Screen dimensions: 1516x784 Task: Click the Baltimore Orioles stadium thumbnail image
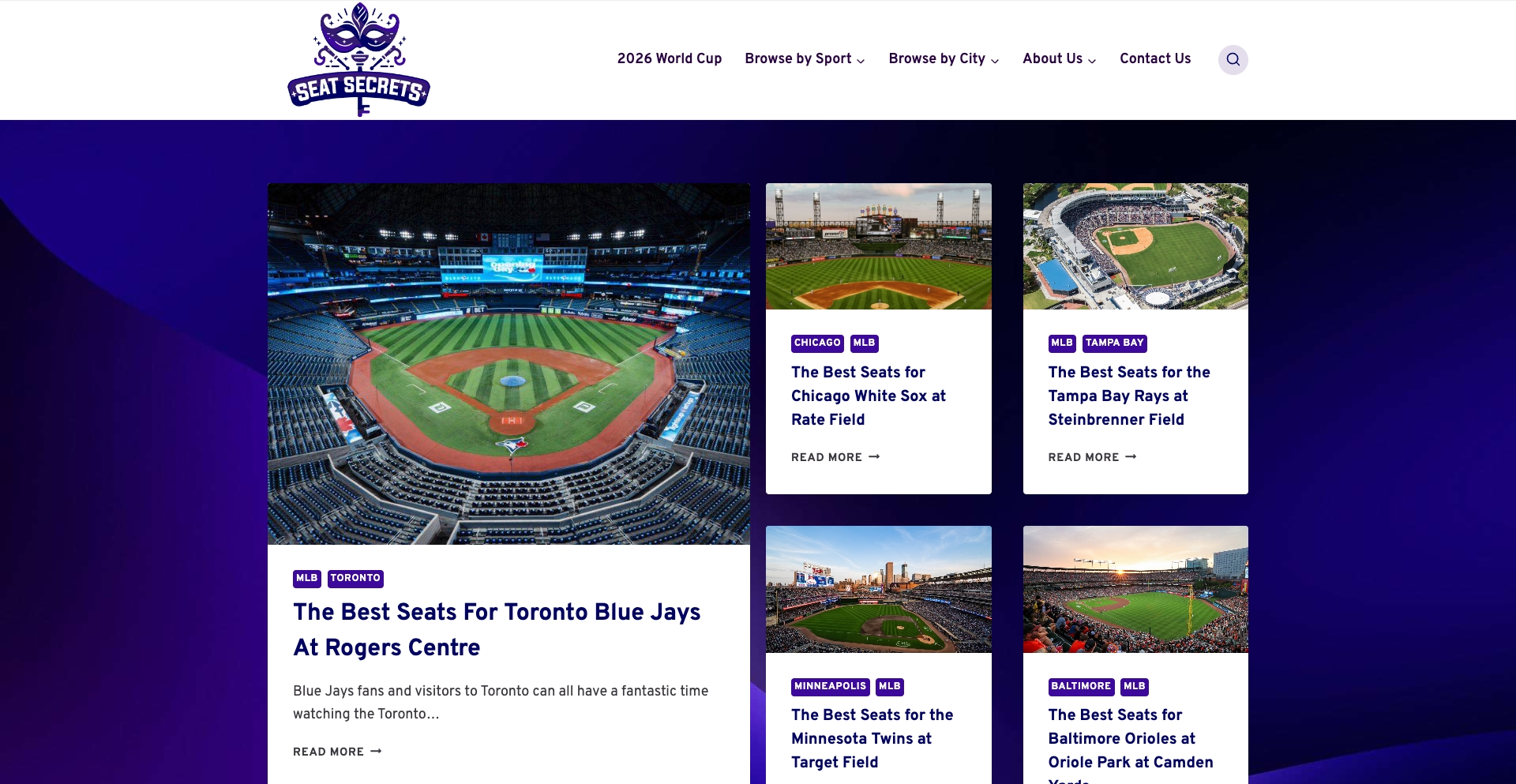pyautogui.click(x=1135, y=589)
